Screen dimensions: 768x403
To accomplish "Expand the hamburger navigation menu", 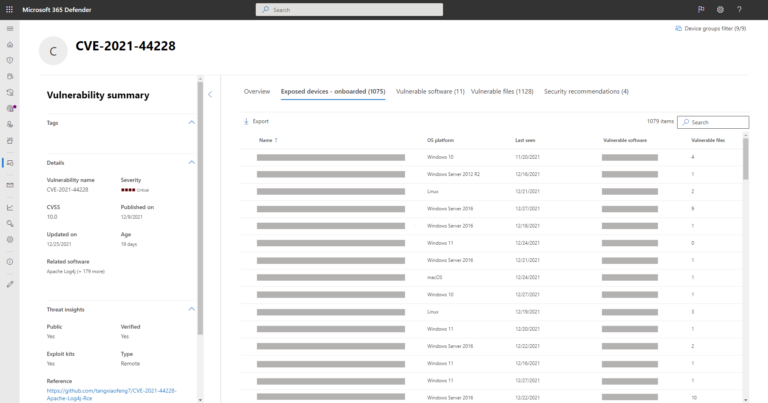I will pyautogui.click(x=10, y=29).
